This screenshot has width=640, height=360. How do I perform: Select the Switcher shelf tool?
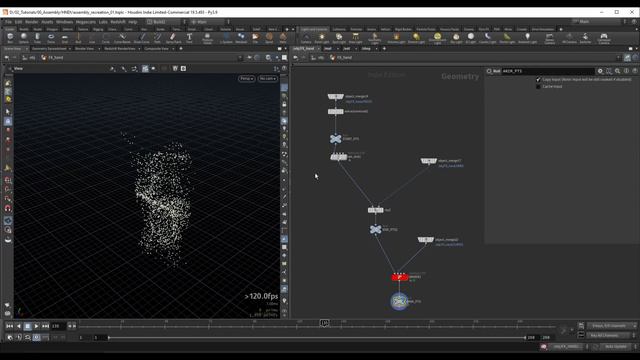pos(585,38)
